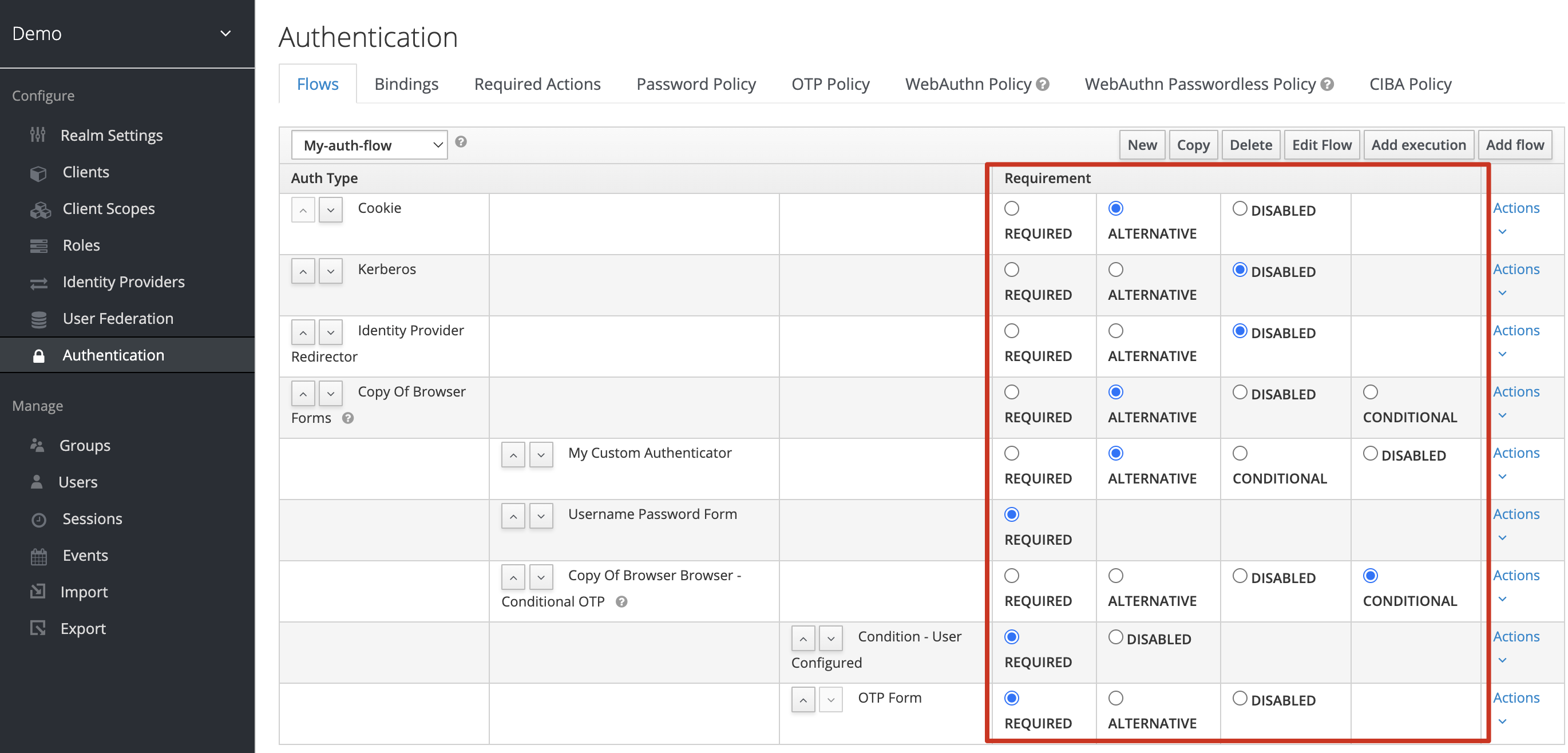This screenshot has width=1568, height=753.
Task: Set Cookie requirement to REQUIRED
Action: pyautogui.click(x=1011, y=208)
